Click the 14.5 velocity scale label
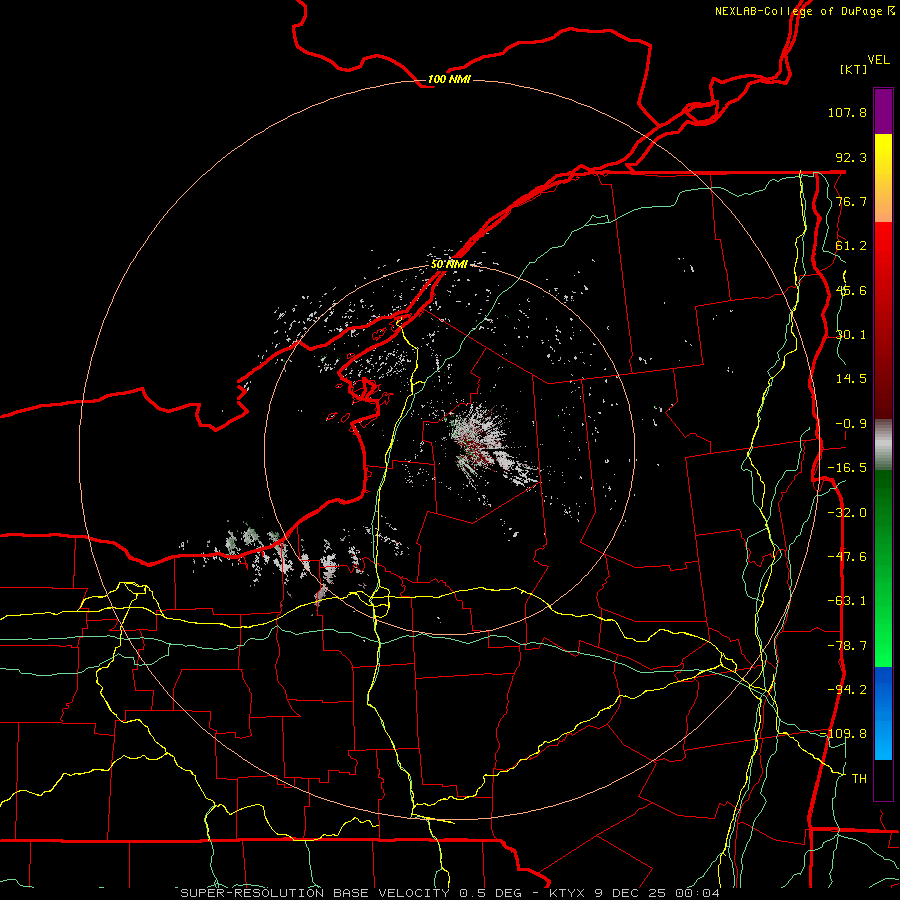This screenshot has width=900, height=900. (x=851, y=379)
